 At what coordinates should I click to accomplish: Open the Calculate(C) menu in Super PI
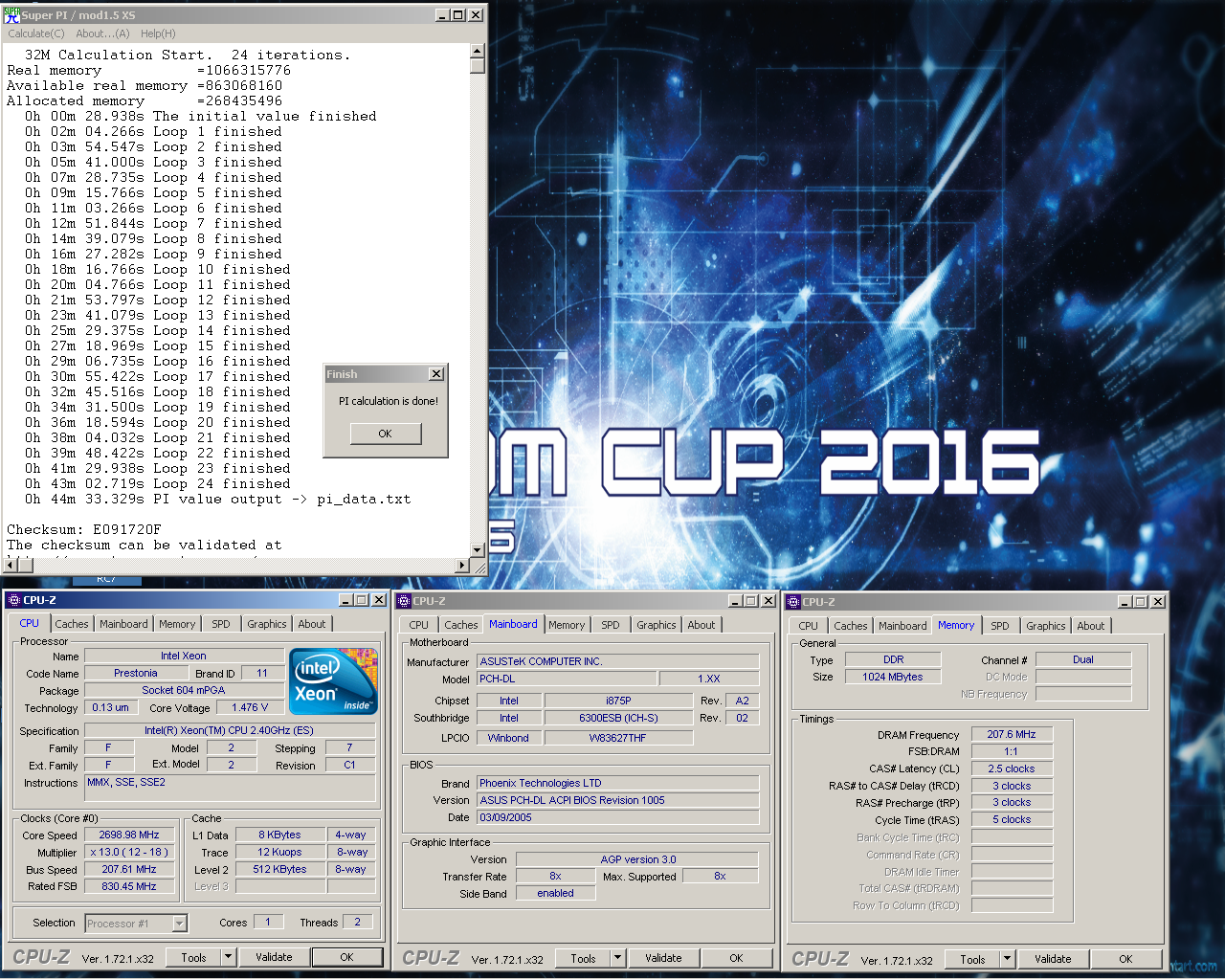[x=36, y=33]
